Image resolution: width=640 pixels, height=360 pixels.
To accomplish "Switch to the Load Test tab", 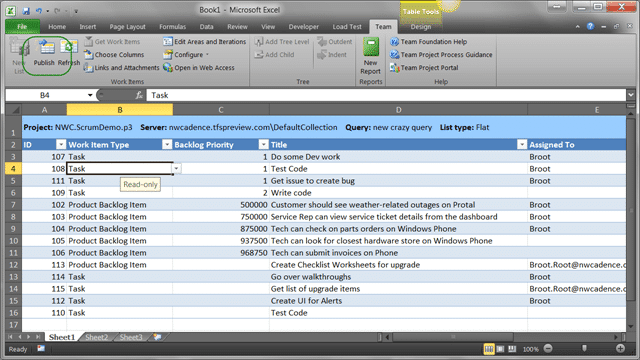I will (347, 27).
